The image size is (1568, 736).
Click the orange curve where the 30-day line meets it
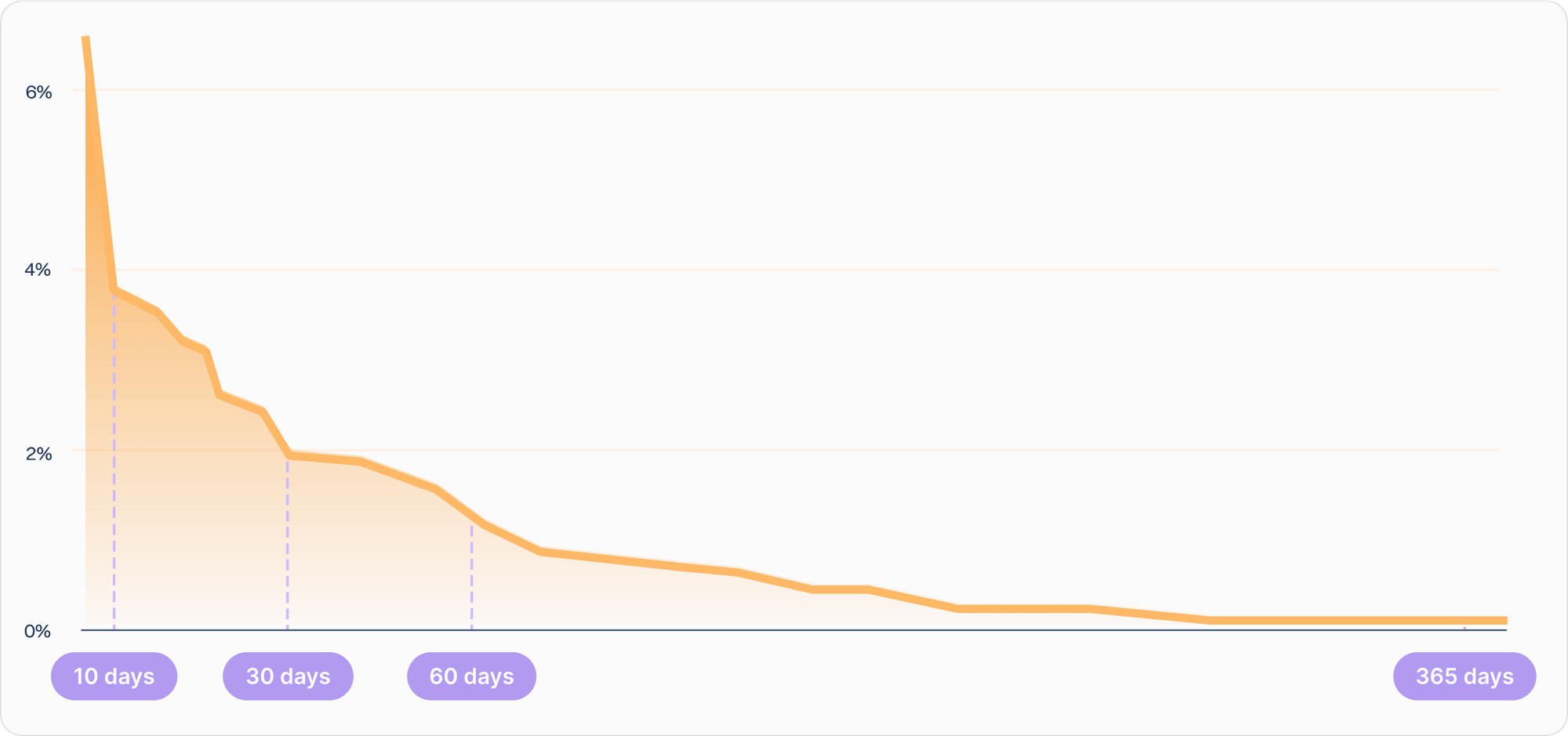click(288, 455)
